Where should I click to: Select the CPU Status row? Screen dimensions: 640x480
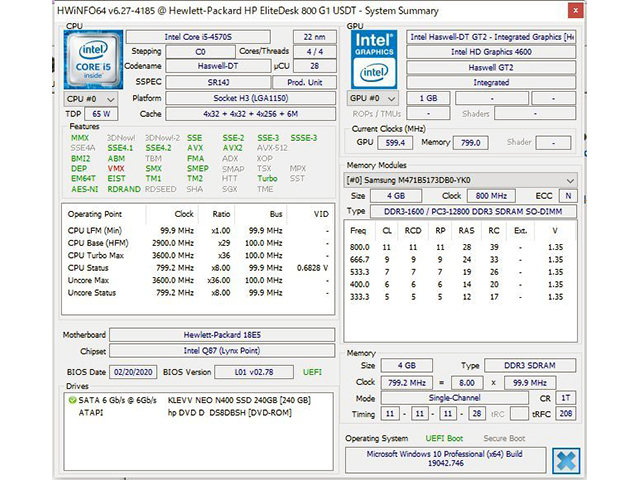pyautogui.click(x=198, y=268)
